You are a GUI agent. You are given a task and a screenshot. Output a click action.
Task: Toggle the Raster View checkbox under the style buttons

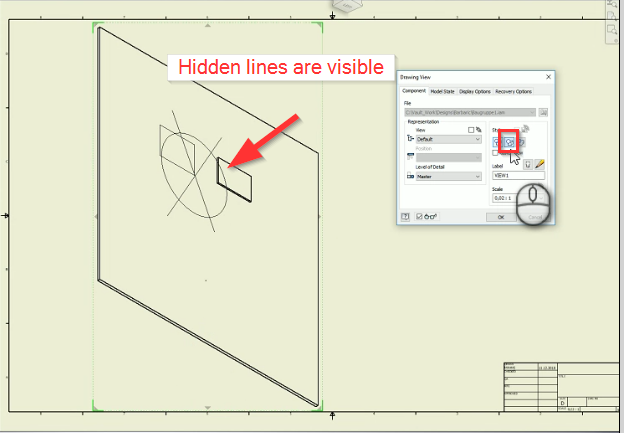[x=495, y=153]
